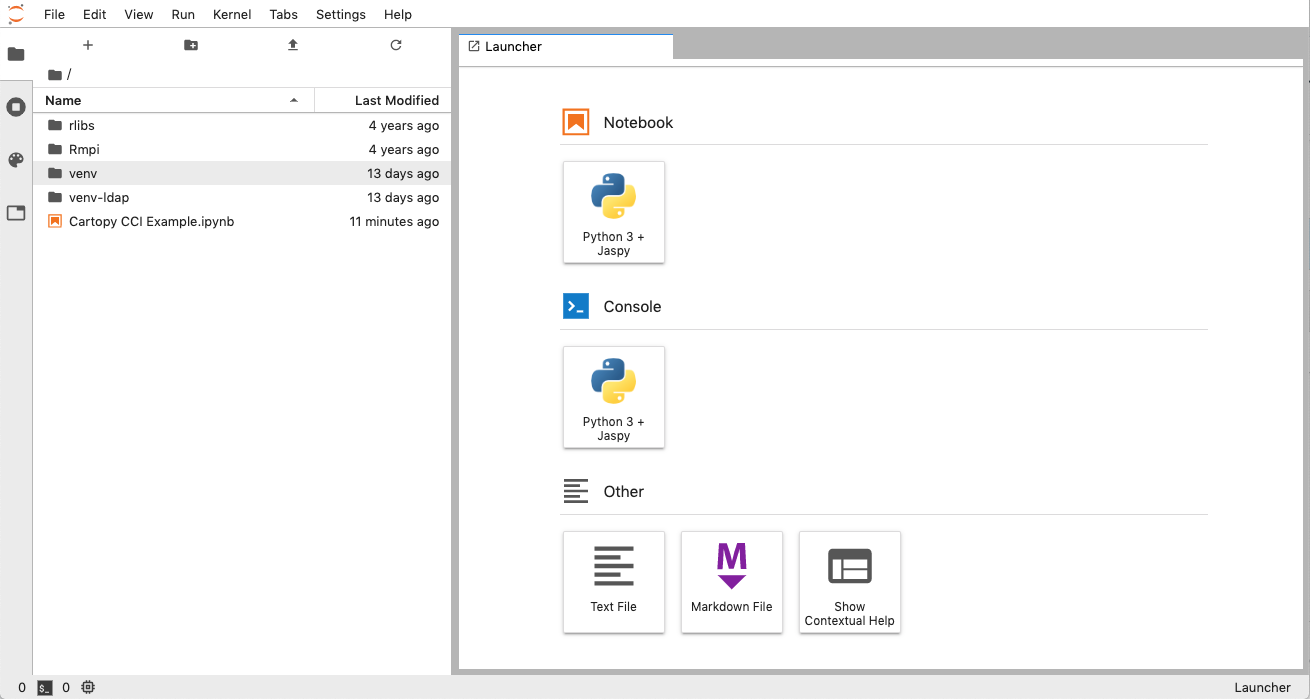This screenshot has height=699, width=1310.
Task: Toggle the Name column sort order
Action: point(62,100)
